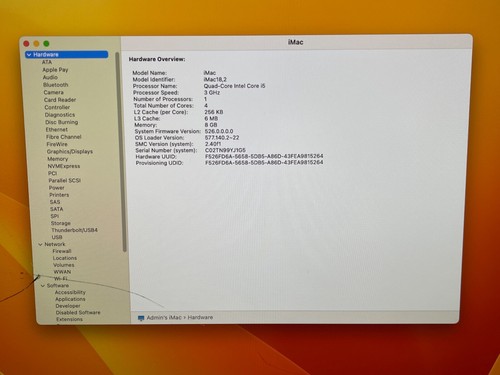Click system firmware version 526.0.0.0.0
This screenshot has height=375, width=500.
click(x=219, y=131)
